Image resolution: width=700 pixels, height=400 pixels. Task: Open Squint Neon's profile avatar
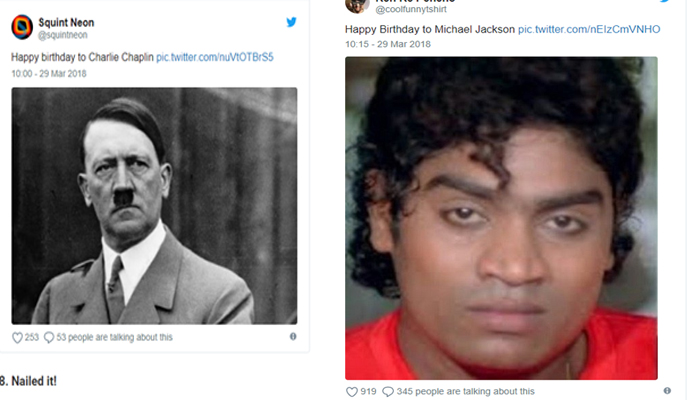click(x=22, y=27)
